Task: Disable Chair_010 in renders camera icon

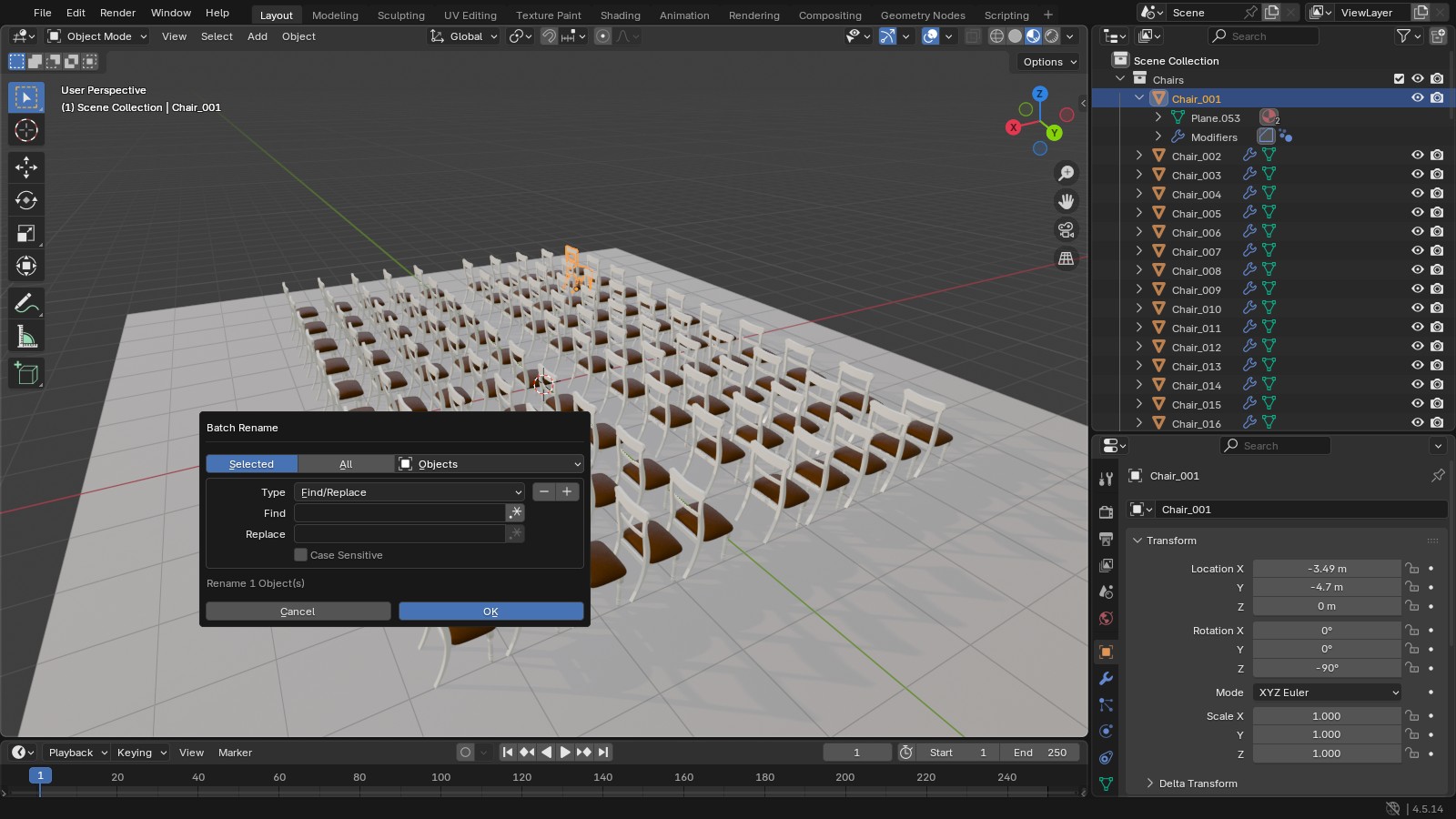Action: pyautogui.click(x=1437, y=308)
